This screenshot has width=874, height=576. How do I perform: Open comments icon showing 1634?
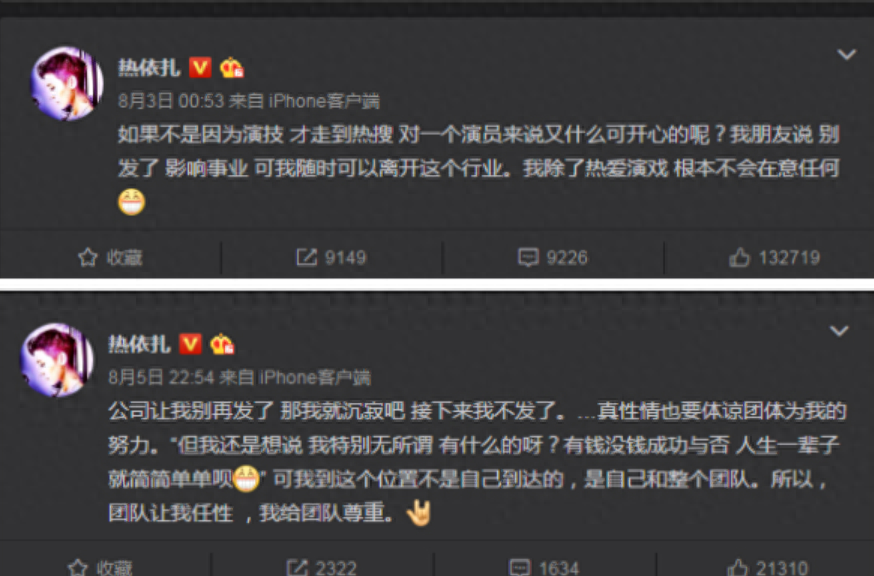(x=519, y=568)
